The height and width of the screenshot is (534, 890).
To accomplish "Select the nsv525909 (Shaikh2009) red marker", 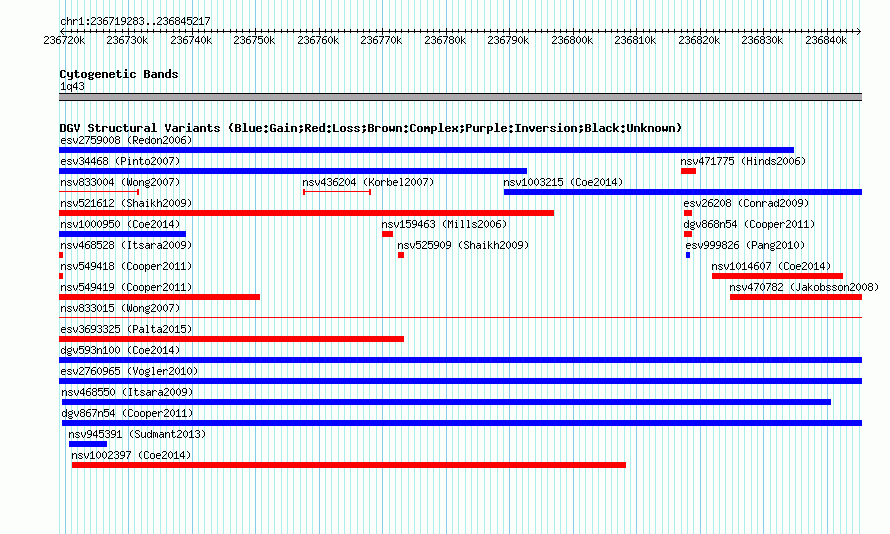I will 401,255.
